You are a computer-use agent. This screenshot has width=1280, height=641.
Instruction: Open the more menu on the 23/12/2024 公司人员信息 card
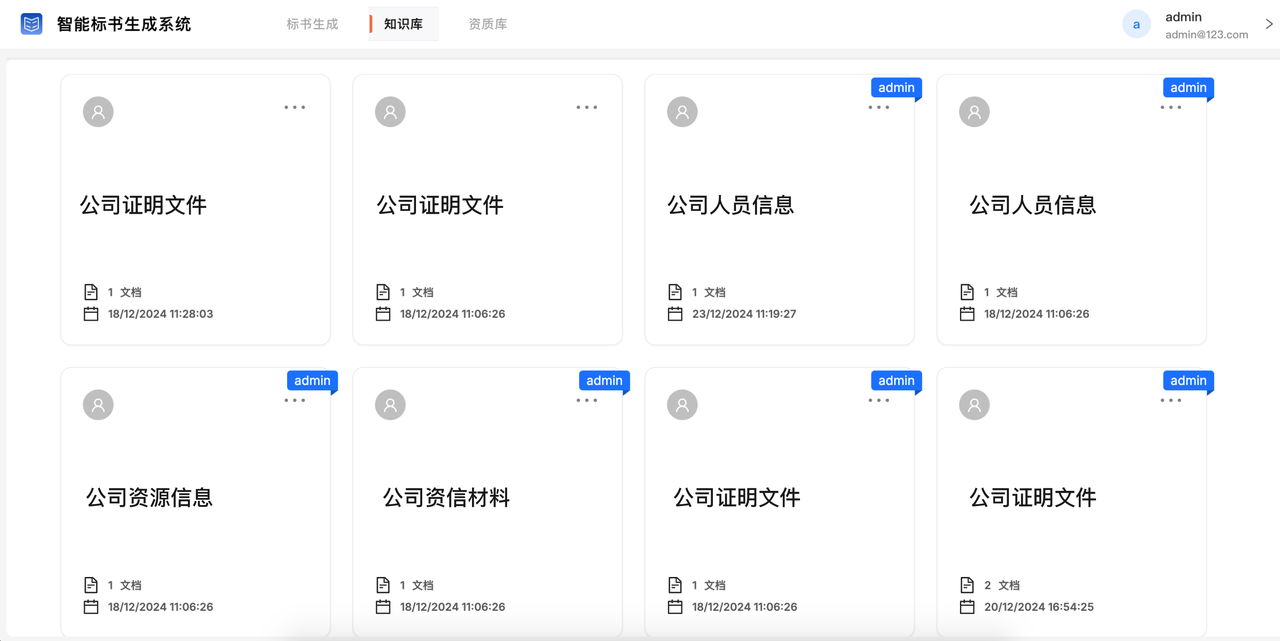(879, 107)
